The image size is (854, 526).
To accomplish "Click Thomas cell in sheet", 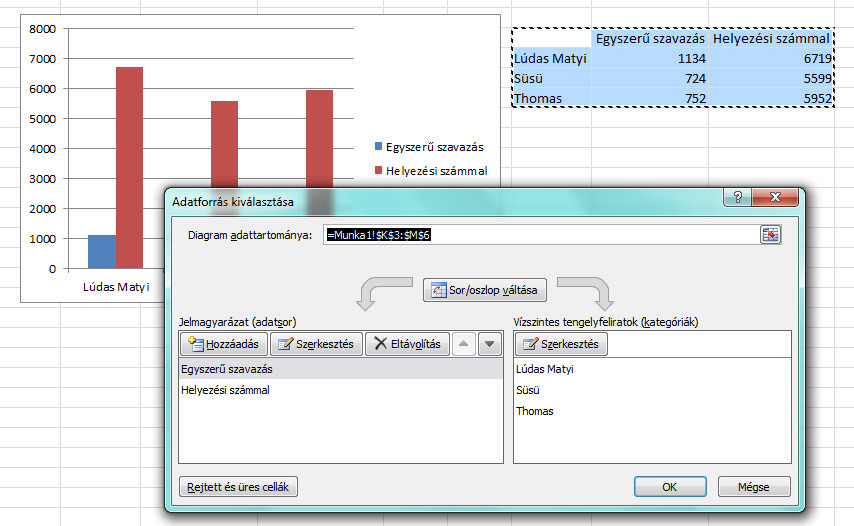I will tap(552, 98).
